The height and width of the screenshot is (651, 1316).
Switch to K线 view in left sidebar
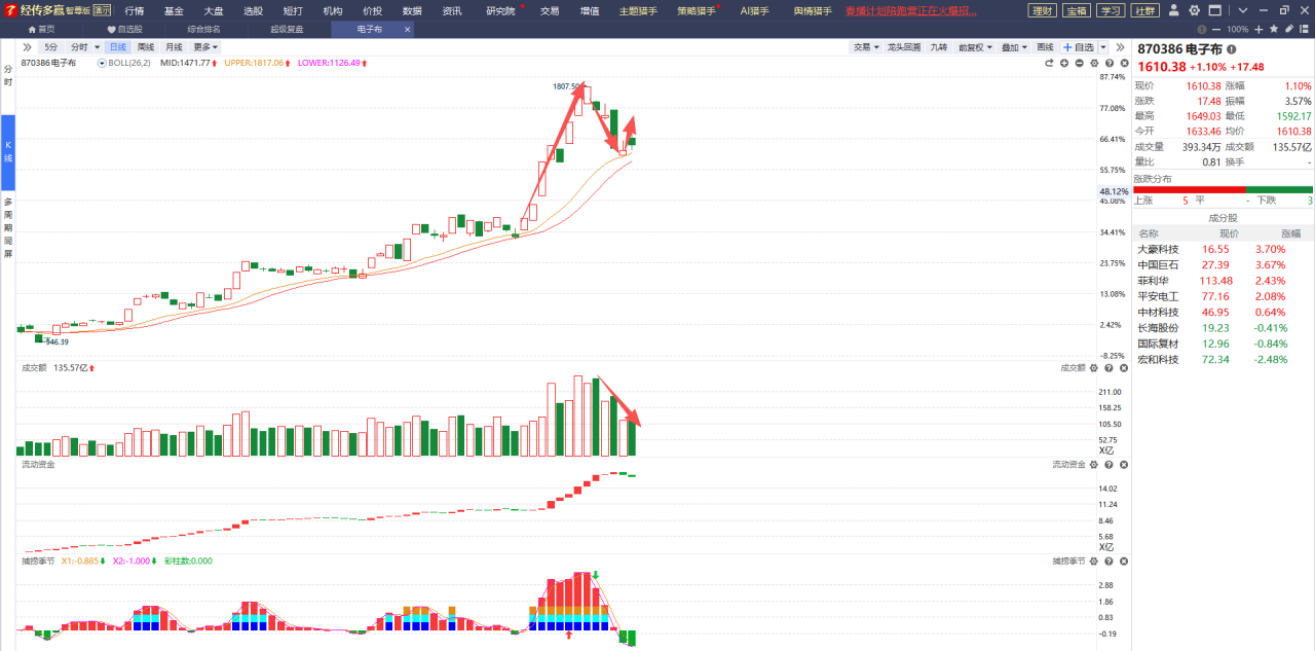pos(8,152)
